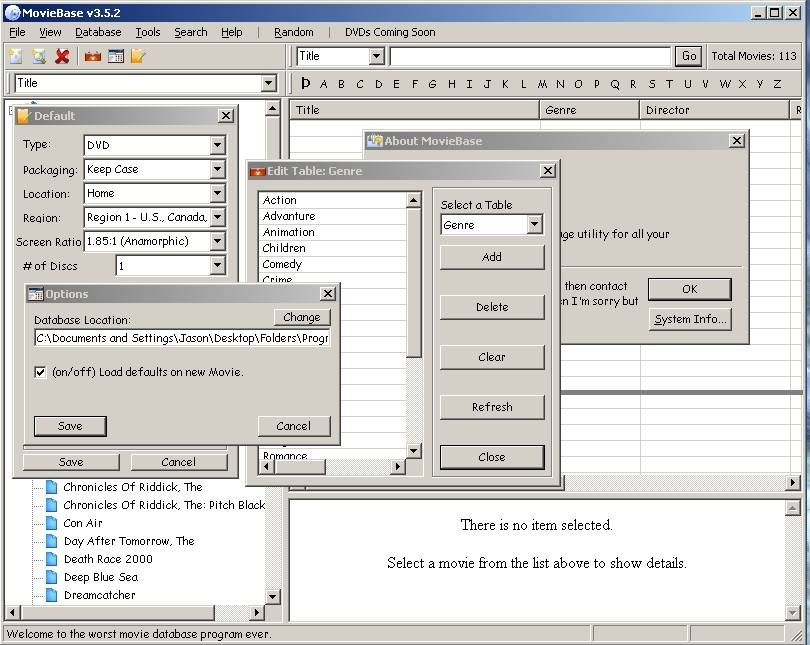810x645 pixels.
Task: Toggle Load defaults on new Movie checkbox
Action: 41,372
